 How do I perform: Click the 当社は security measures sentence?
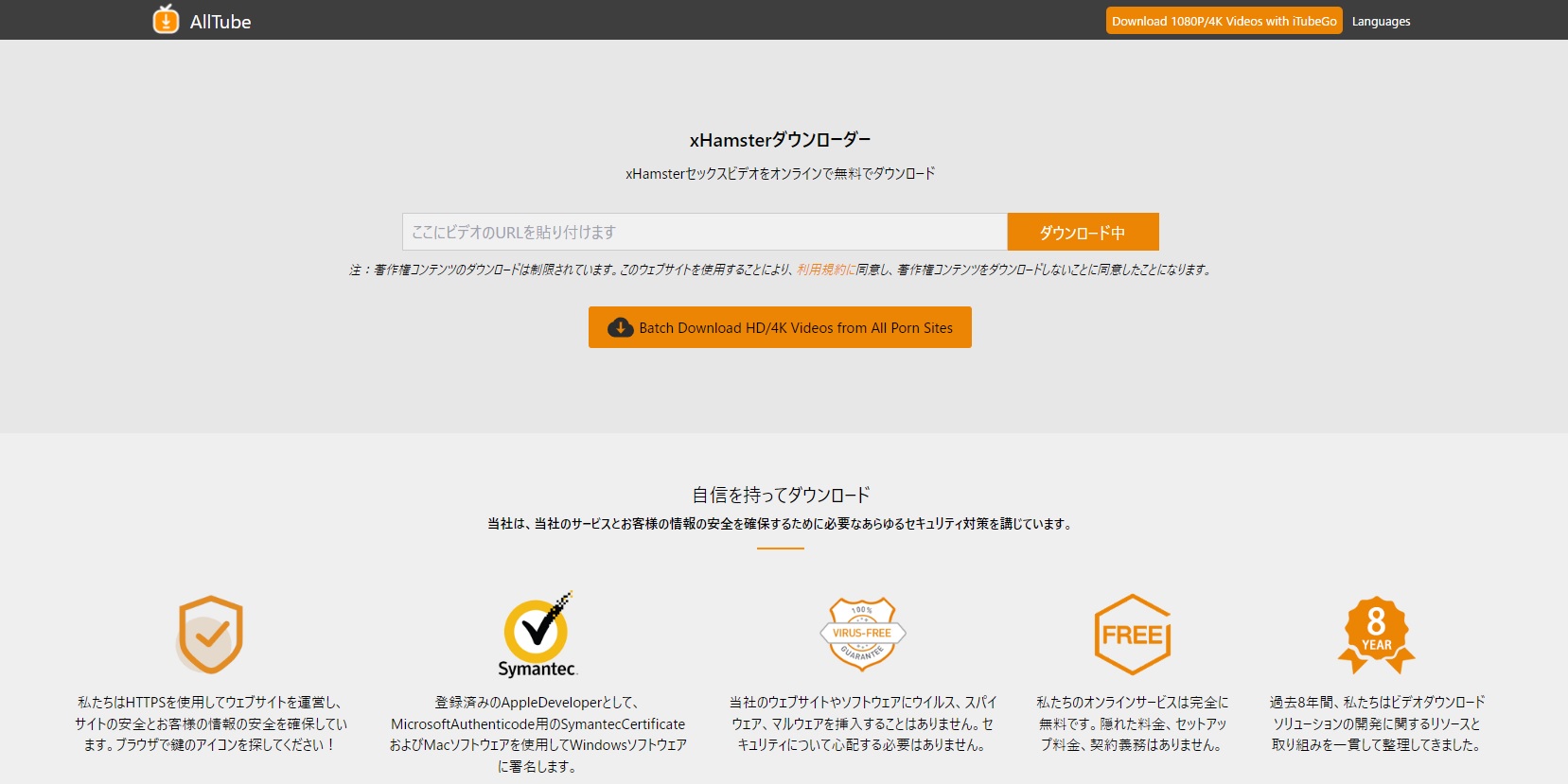781,524
